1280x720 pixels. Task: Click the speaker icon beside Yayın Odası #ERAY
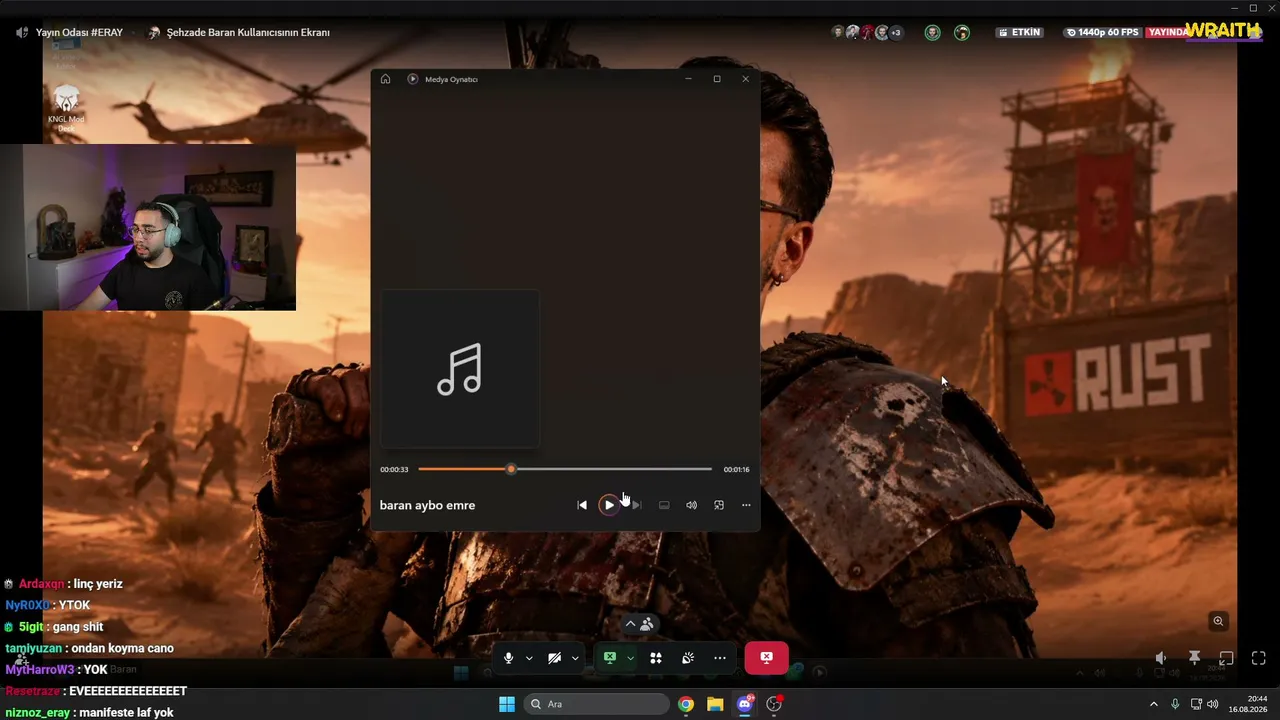tap(22, 32)
